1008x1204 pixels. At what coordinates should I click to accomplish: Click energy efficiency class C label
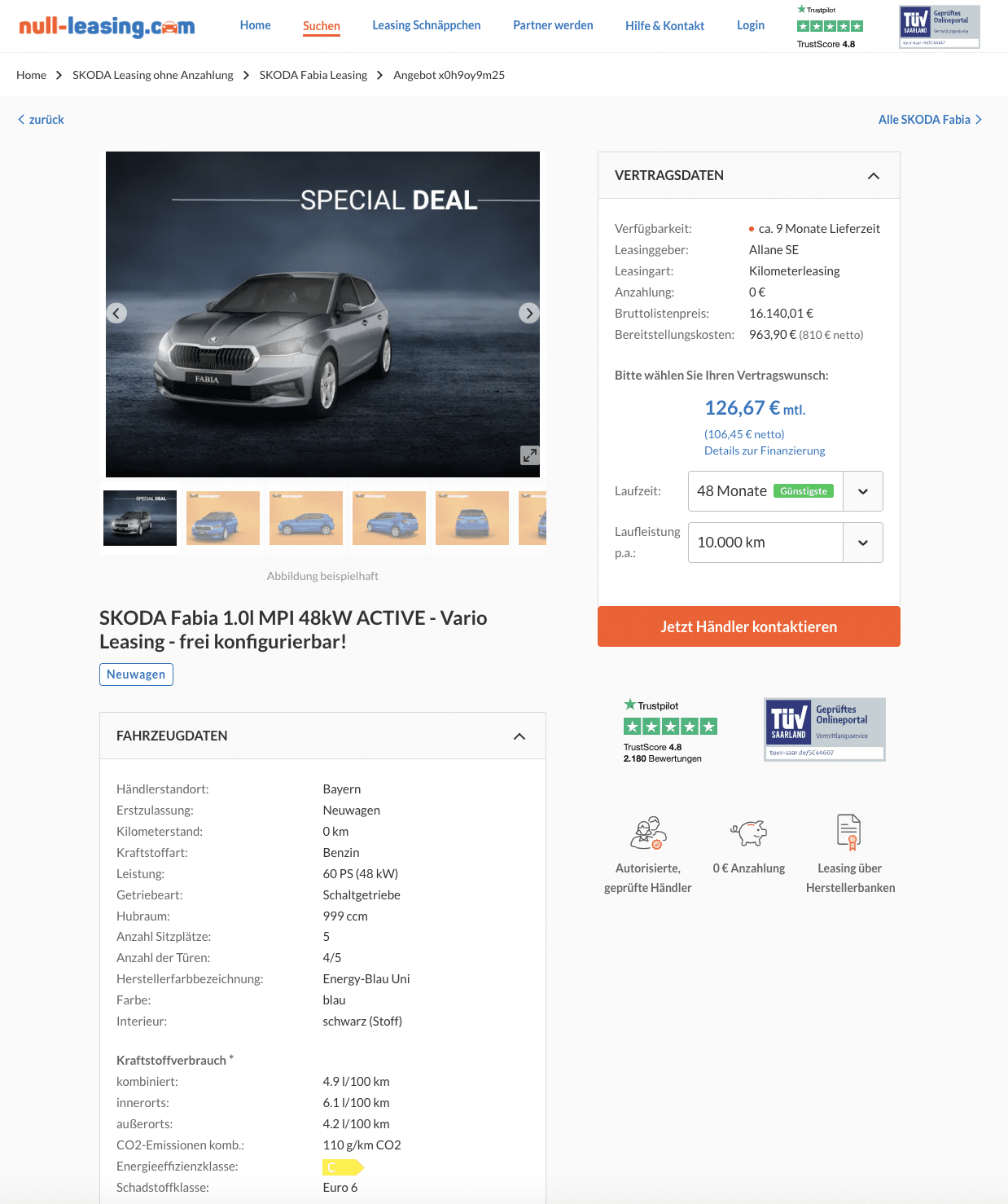pos(343,1167)
